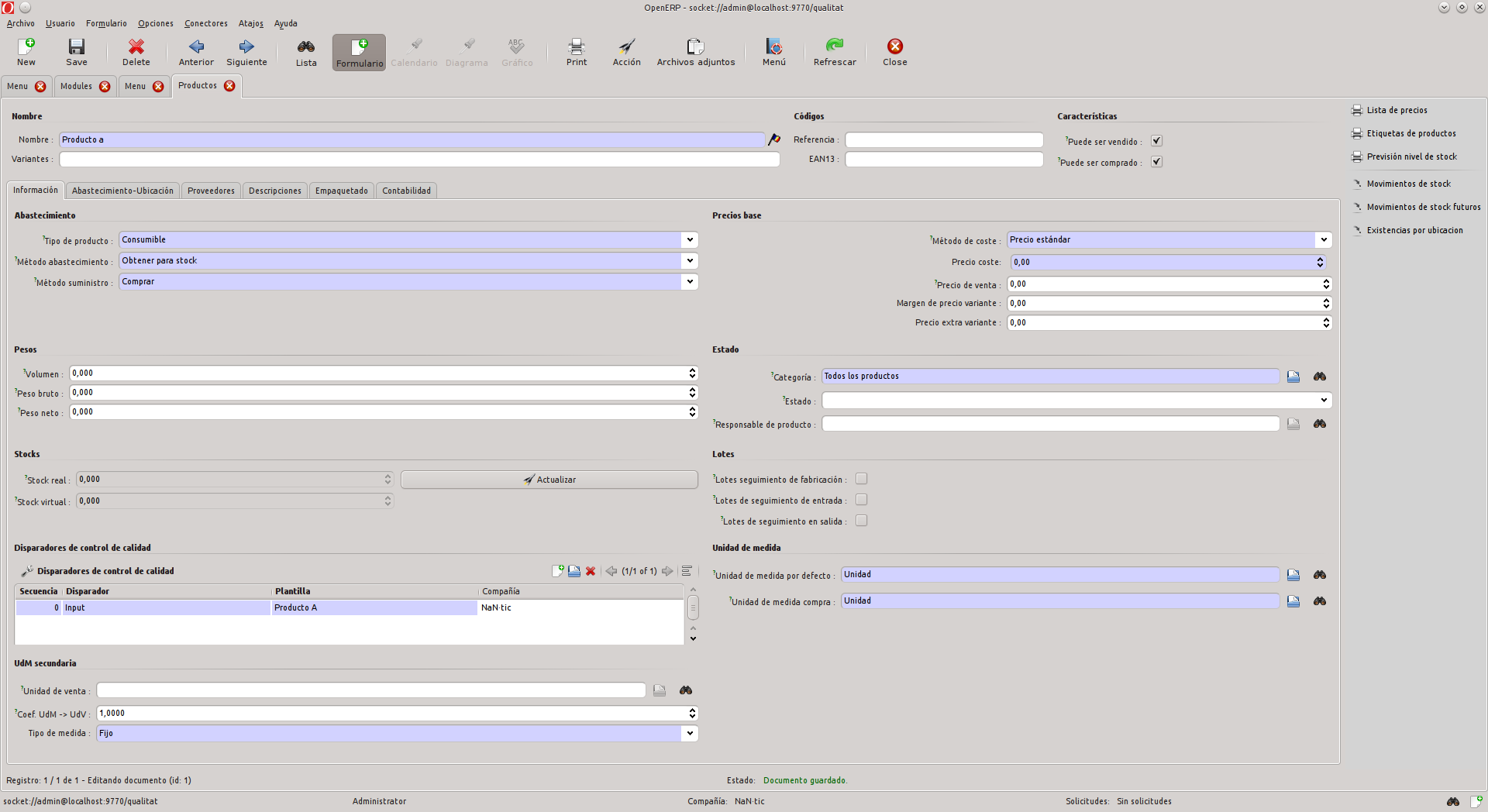
Task: Click the Actualizar stock button
Action: point(549,480)
